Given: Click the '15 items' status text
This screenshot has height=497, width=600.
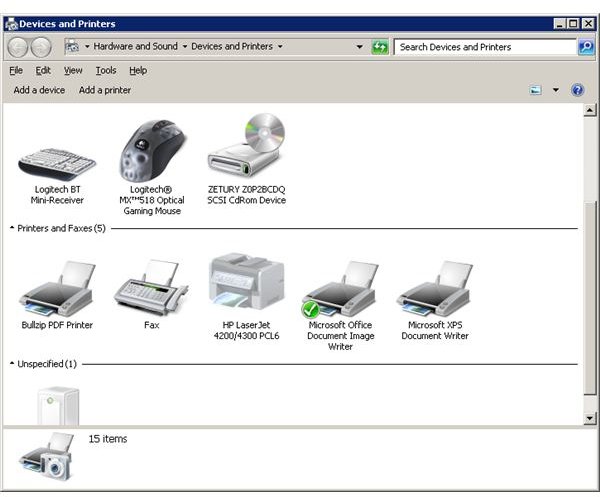Looking at the screenshot, I should (x=108, y=439).
